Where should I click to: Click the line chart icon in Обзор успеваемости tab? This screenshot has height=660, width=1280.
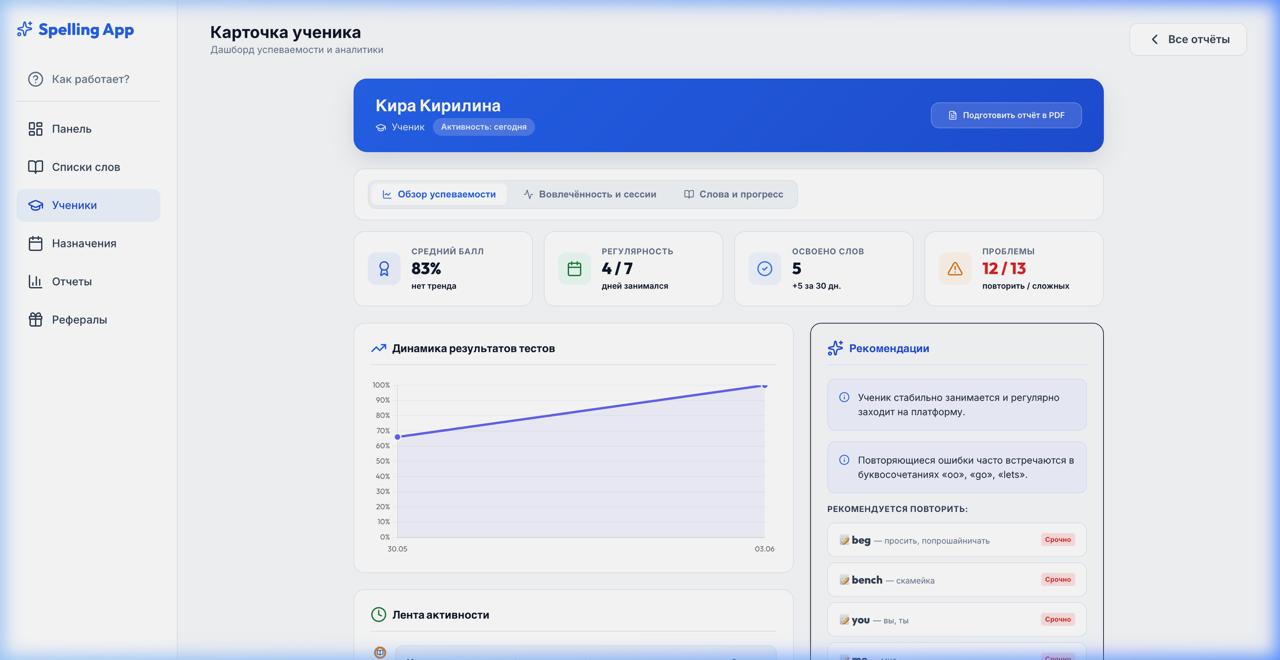point(387,194)
